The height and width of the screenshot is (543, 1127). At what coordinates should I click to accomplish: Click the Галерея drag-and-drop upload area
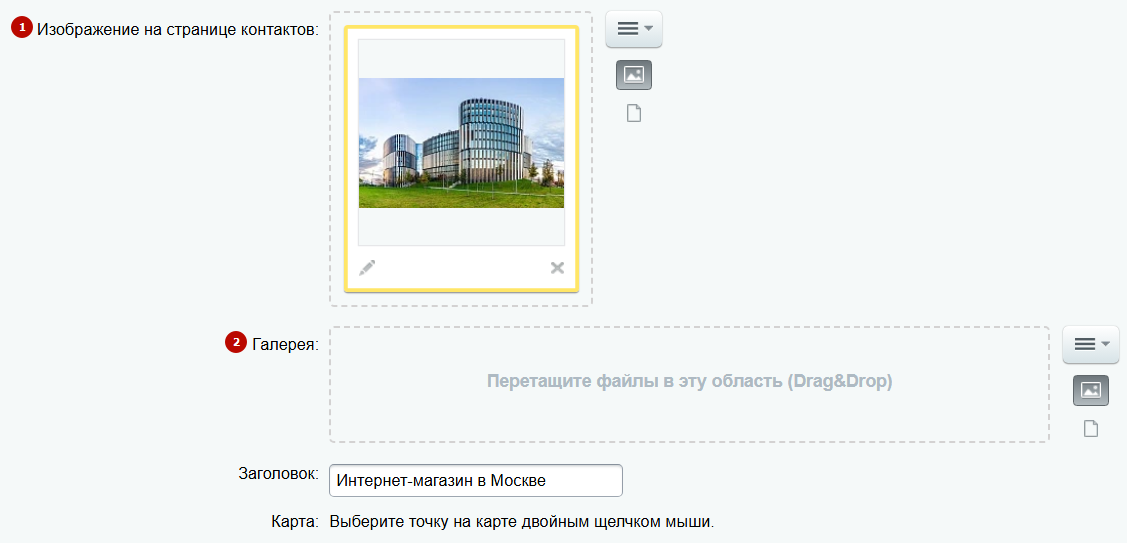pyautogui.click(x=690, y=385)
